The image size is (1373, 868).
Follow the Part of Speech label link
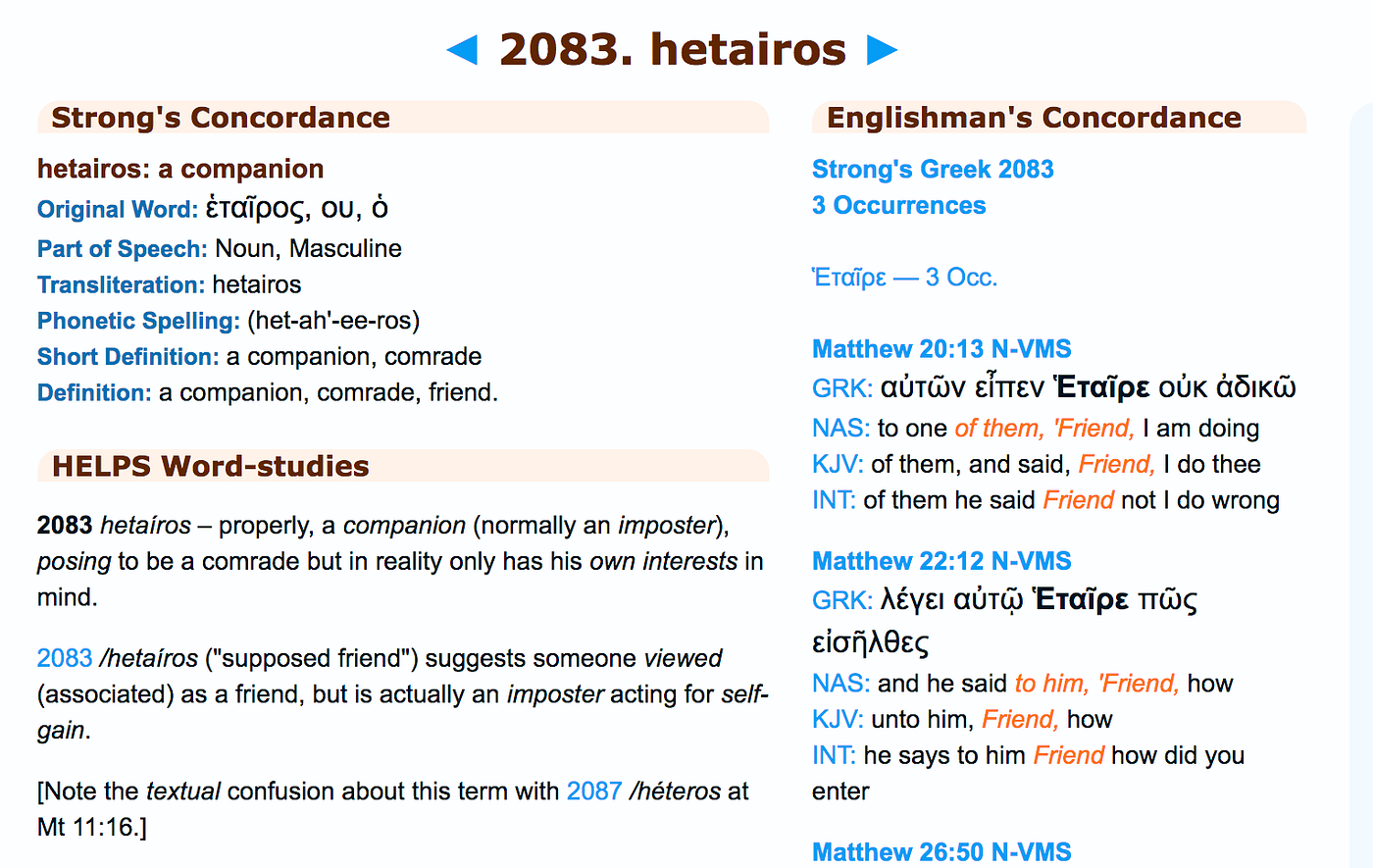tap(123, 249)
